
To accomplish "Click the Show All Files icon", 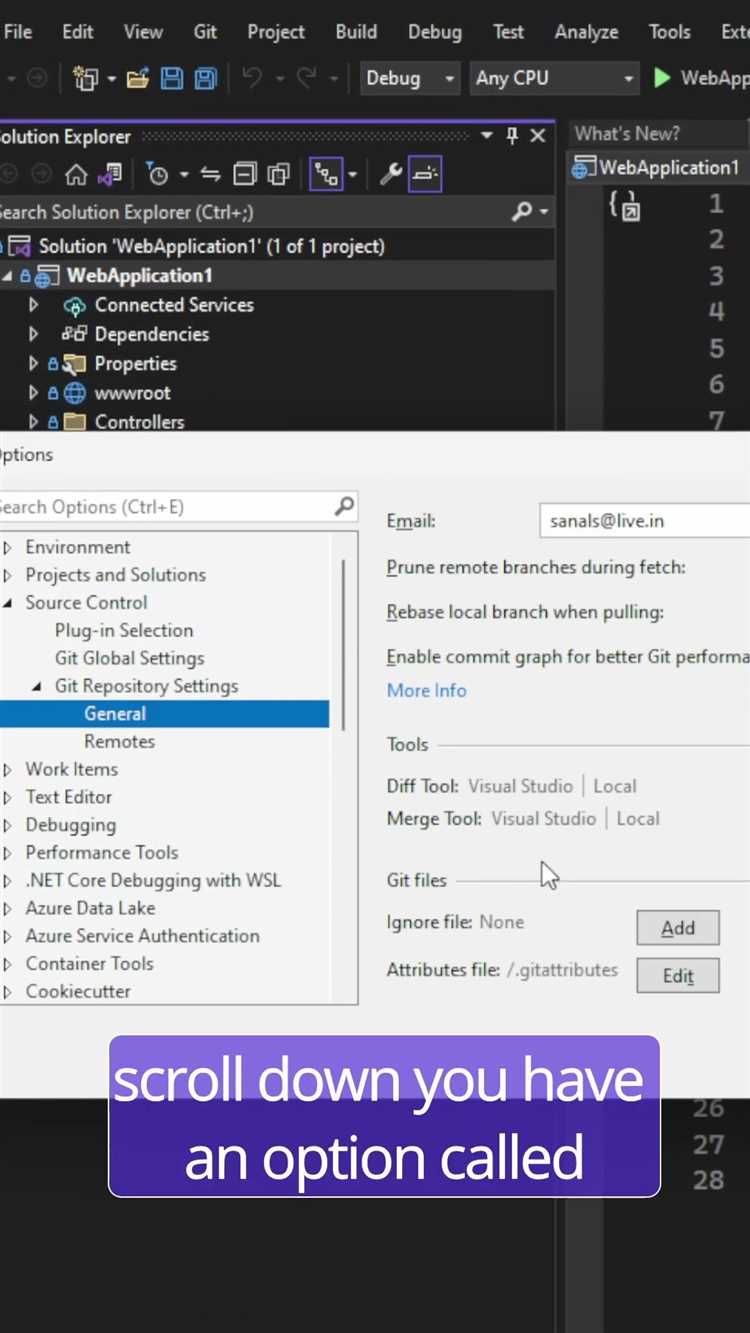I will pos(278,175).
